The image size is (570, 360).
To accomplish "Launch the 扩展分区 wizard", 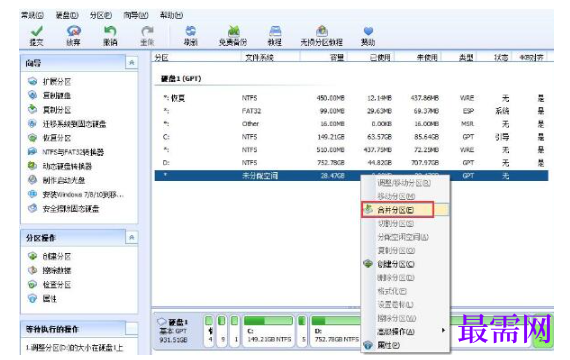I will click(x=56, y=81).
